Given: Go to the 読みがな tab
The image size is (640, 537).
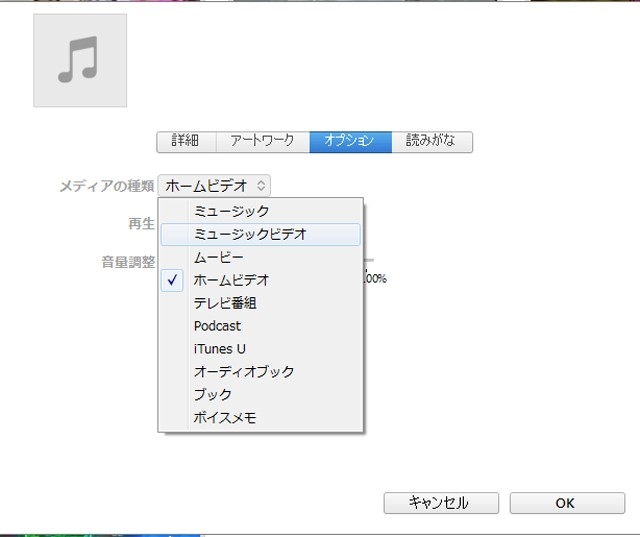Looking at the screenshot, I should [x=431, y=141].
